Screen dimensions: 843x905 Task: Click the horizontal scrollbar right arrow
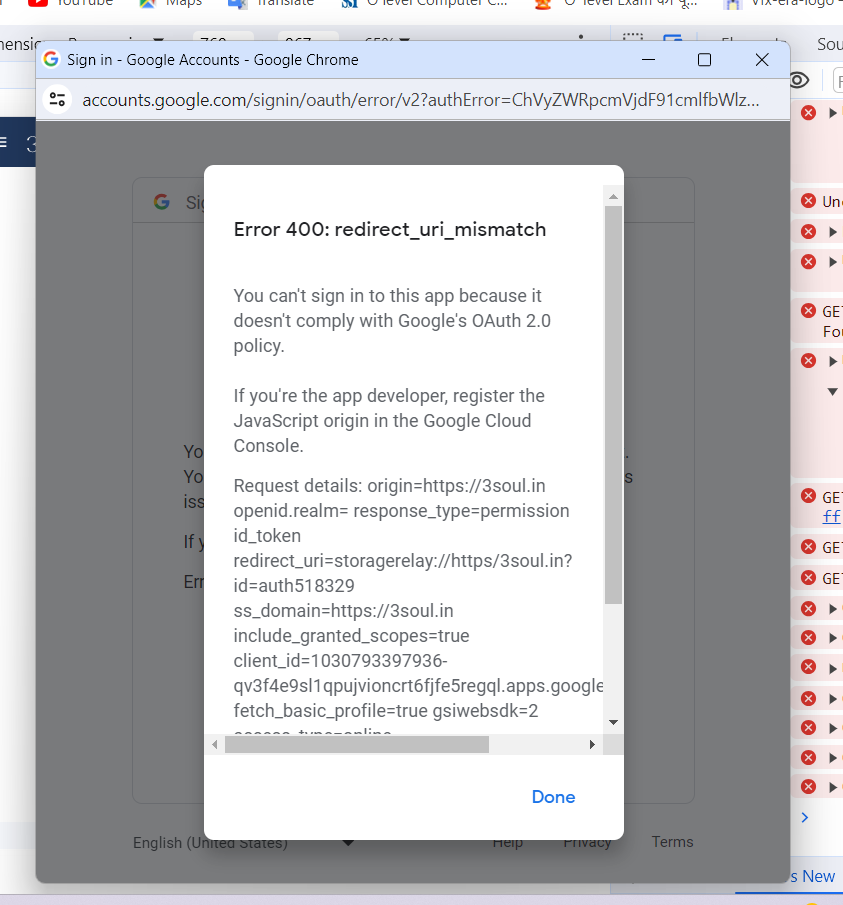(592, 745)
